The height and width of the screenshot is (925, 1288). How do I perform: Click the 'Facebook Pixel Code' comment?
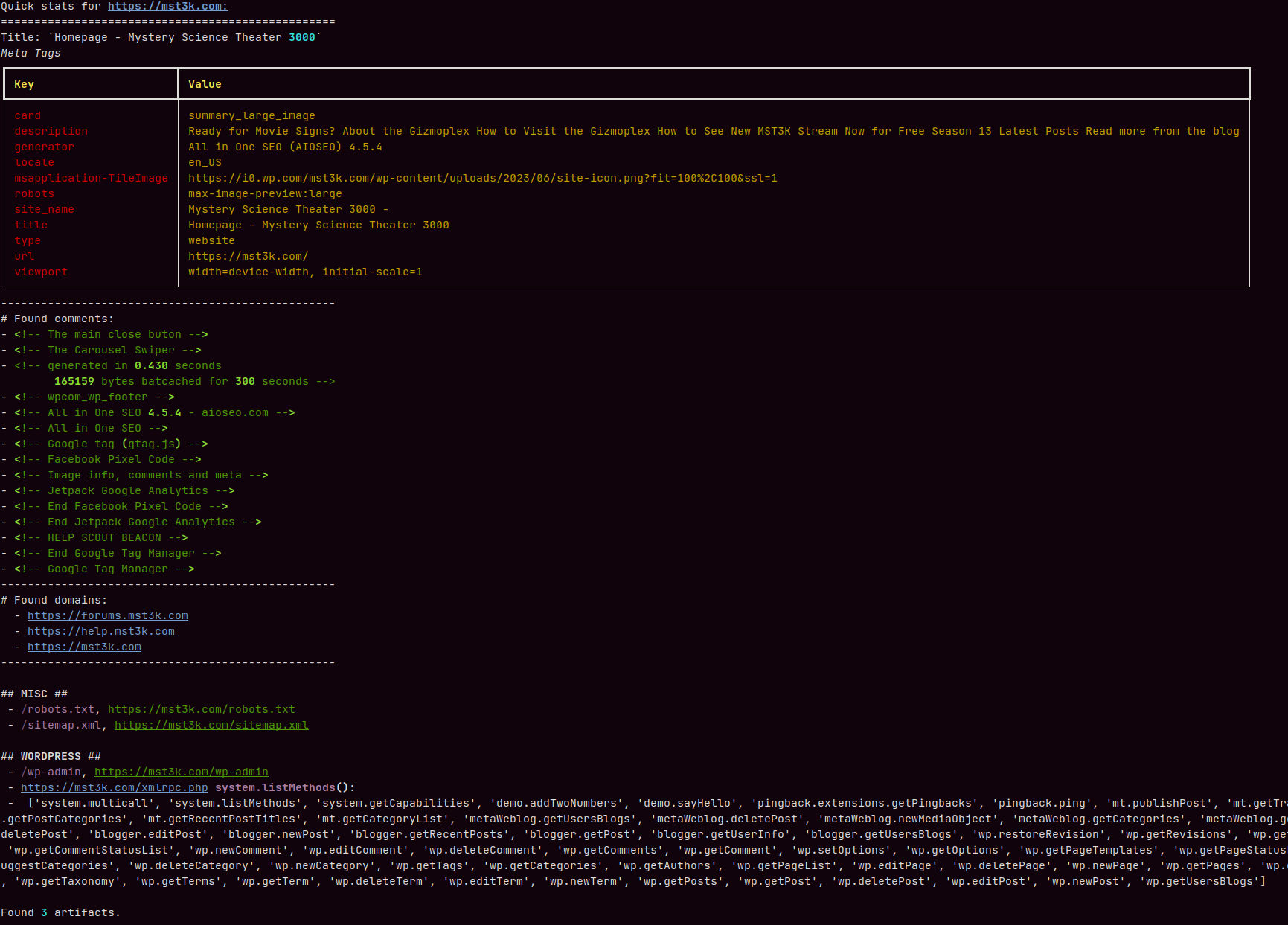(108, 459)
